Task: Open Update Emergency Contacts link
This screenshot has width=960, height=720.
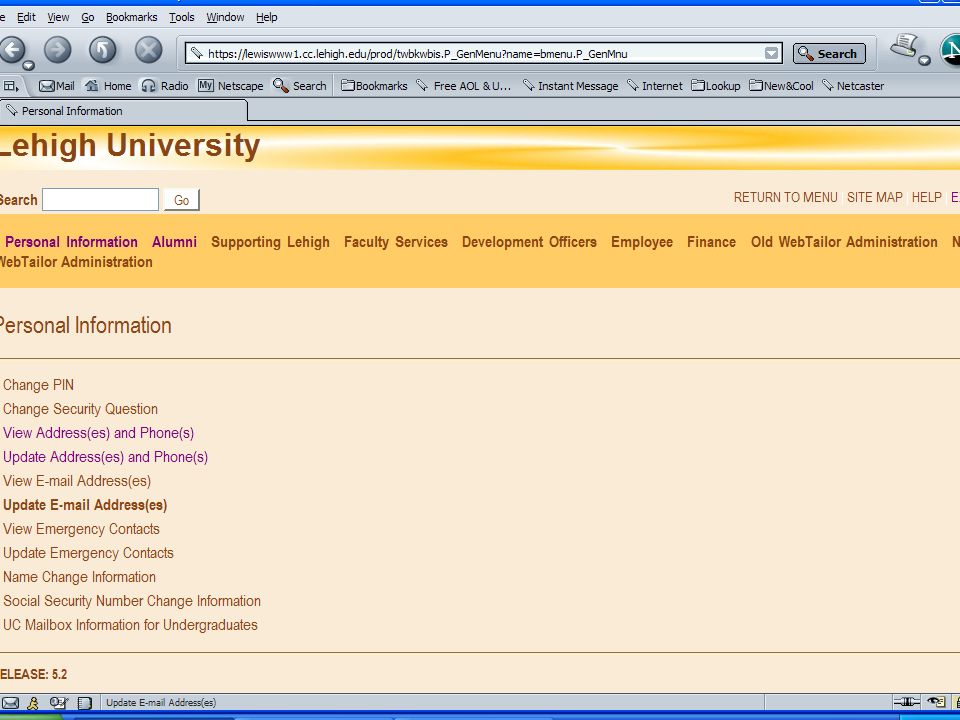Action: (x=88, y=553)
